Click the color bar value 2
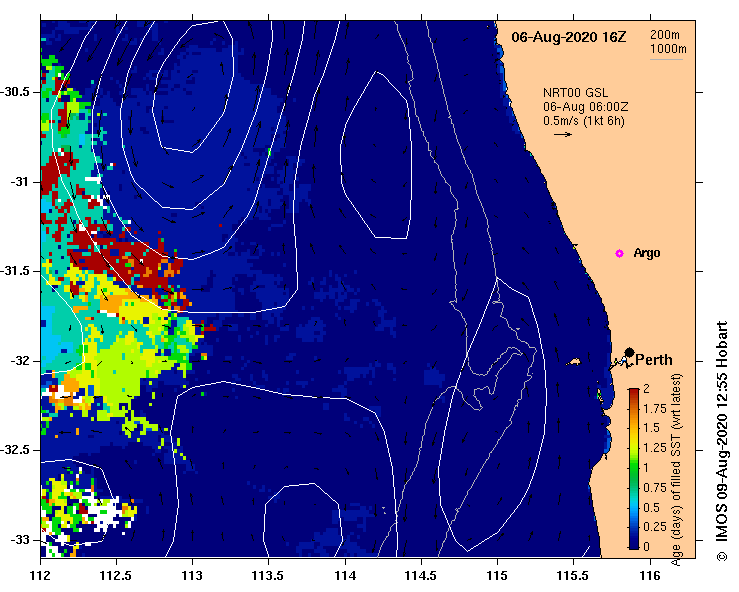Screen dimensions: 739x592 tap(646, 388)
